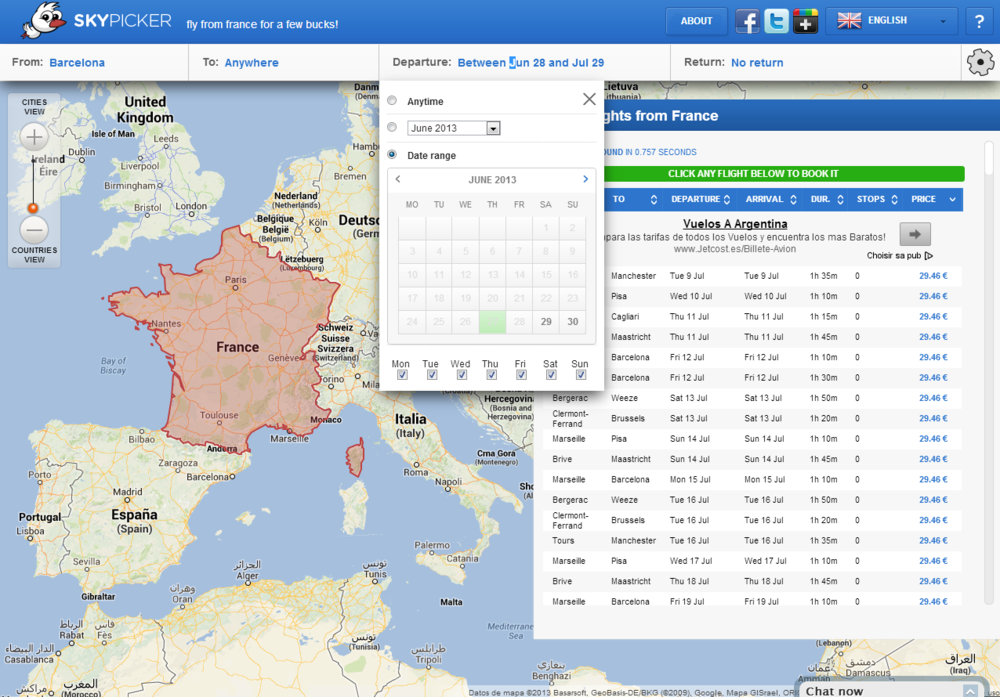Uncheck the Sat weekday checkbox

coord(550,375)
